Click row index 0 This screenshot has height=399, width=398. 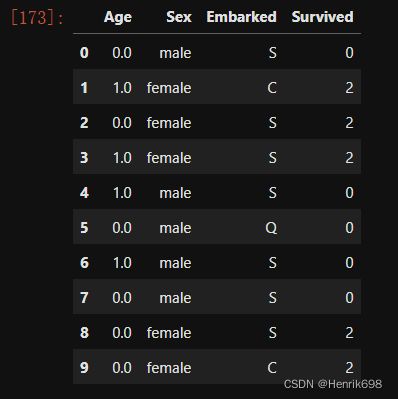tap(84, 53)
